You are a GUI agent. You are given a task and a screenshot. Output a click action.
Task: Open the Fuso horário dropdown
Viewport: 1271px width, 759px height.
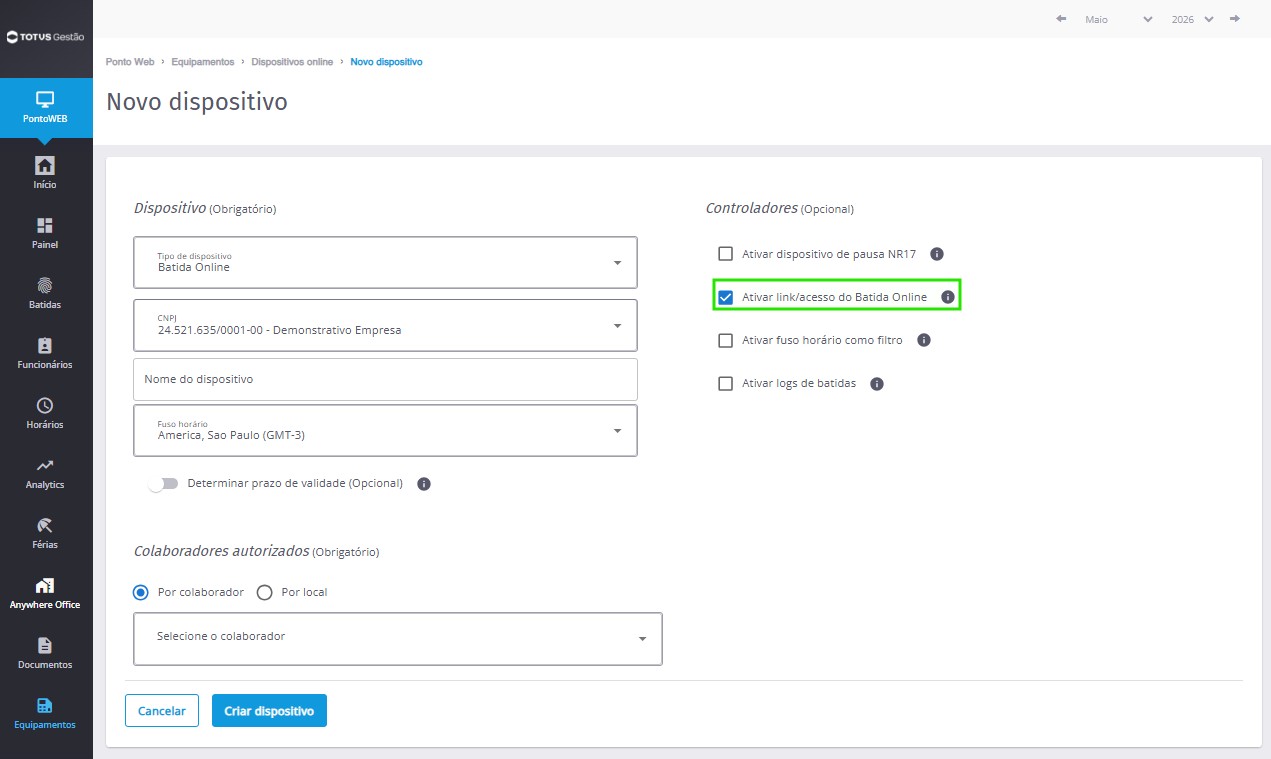pyautogui.click(x=385, y=430)
